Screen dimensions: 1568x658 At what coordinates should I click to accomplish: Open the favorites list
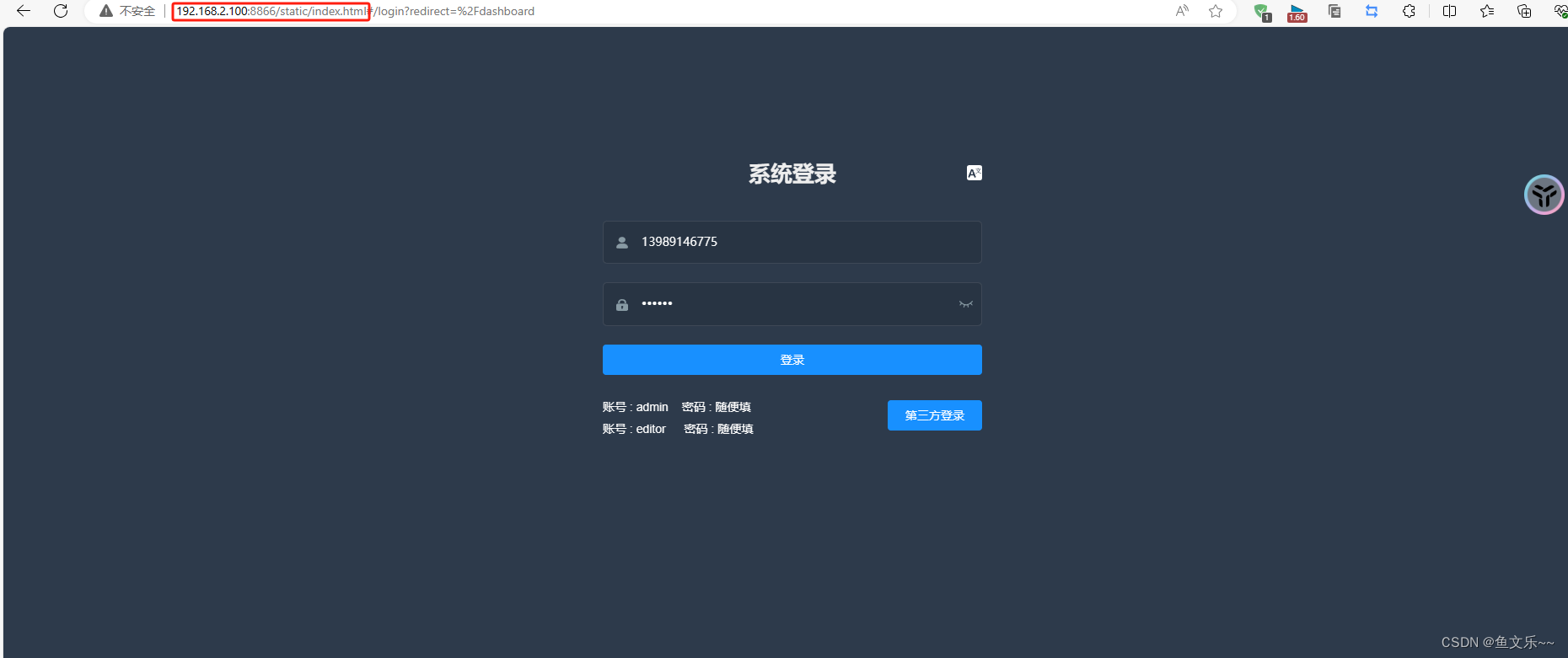tap(1487, 11)
